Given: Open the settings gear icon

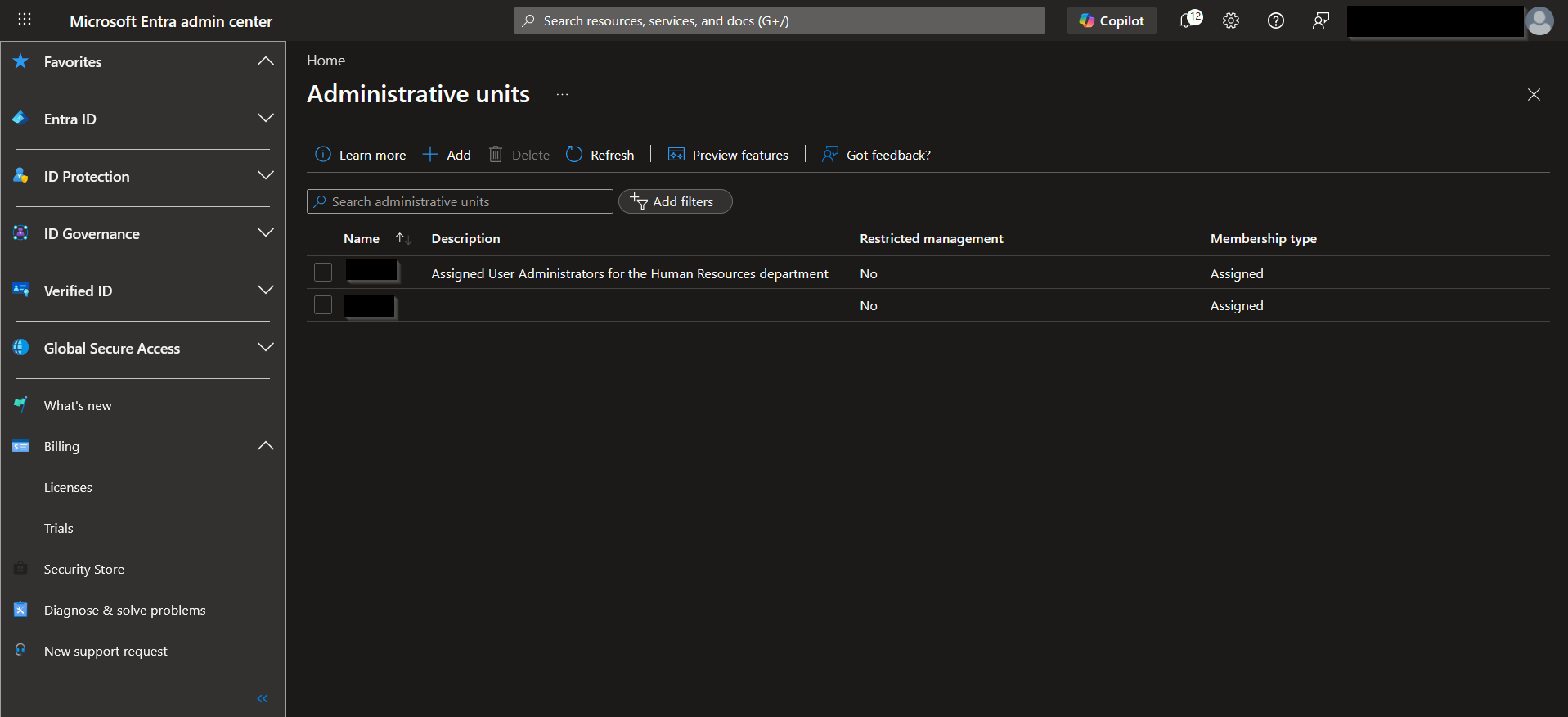Looking at the screenshot, I should coord(1231,20).
